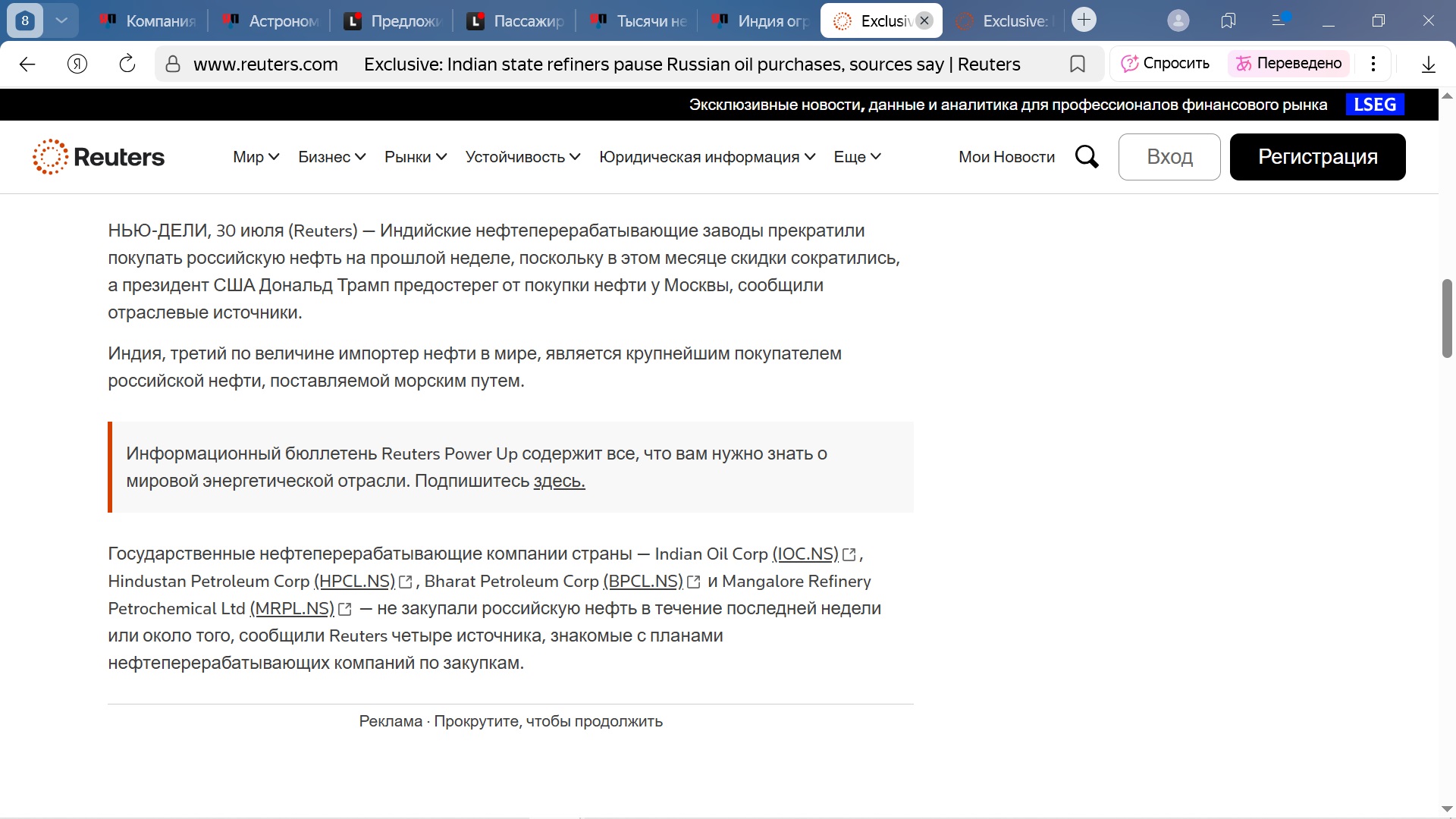Open the MRPL.NS stock link
This screenshot has width=1456, height=819.
pos(292,609)
